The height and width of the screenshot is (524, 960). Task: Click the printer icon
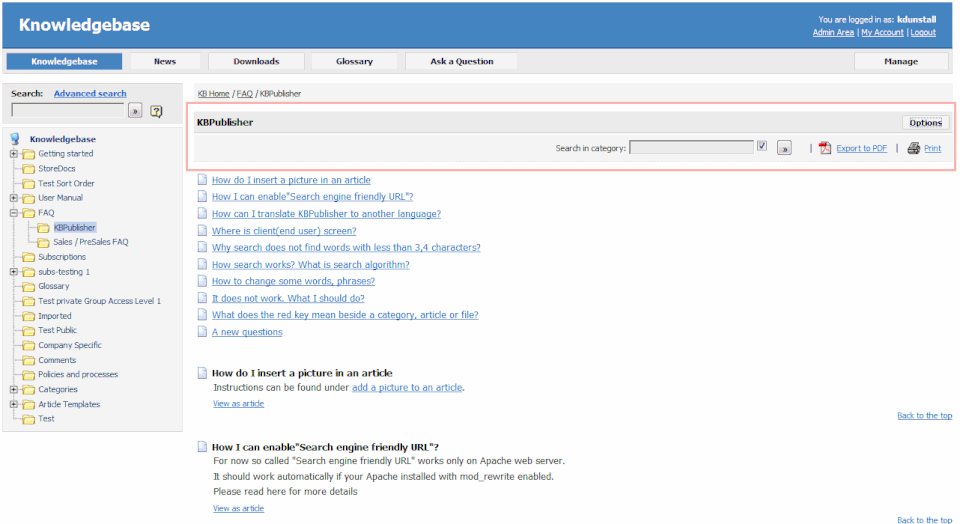pos(913,148)
